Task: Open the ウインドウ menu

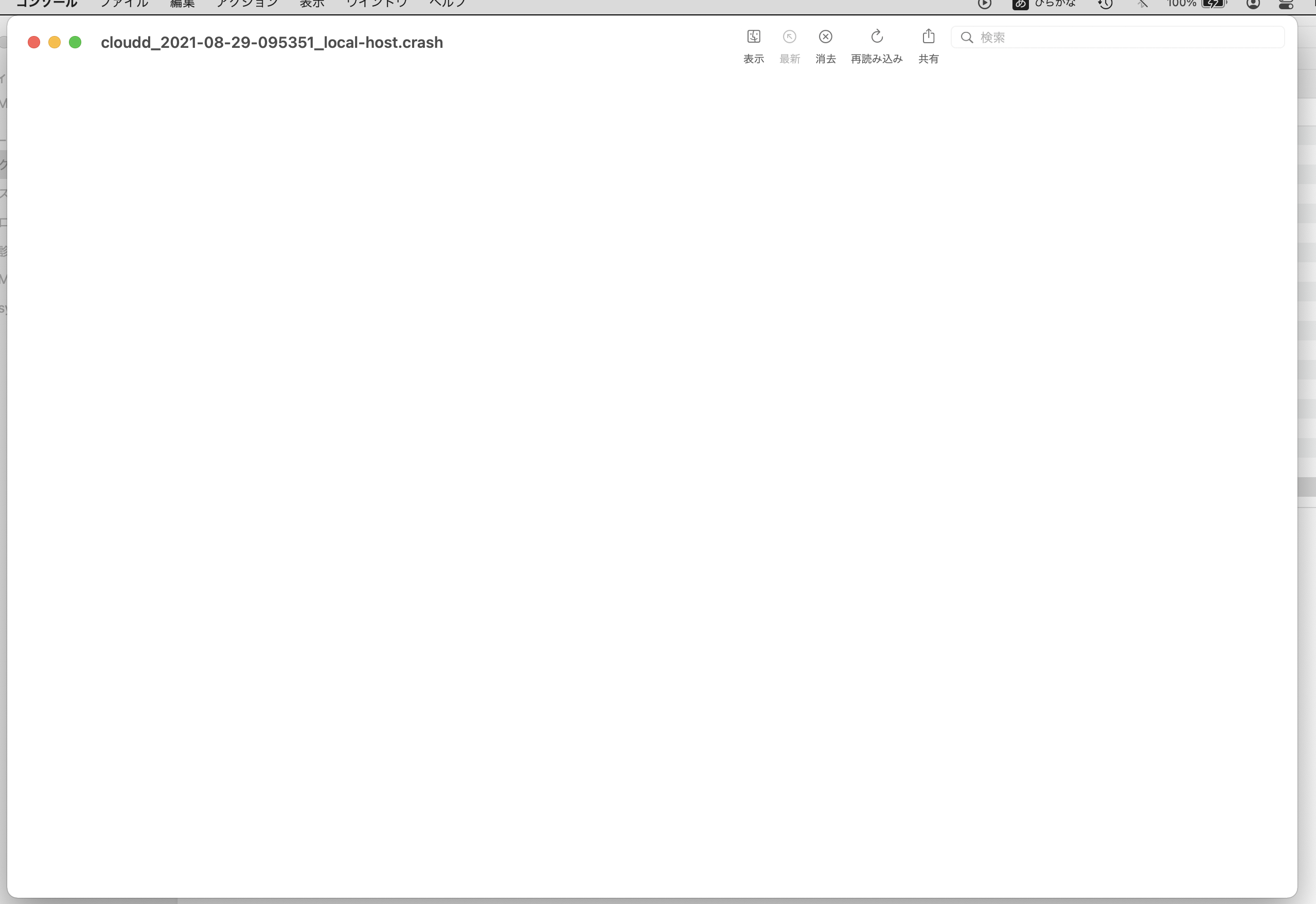Action: tap(377, 4)
